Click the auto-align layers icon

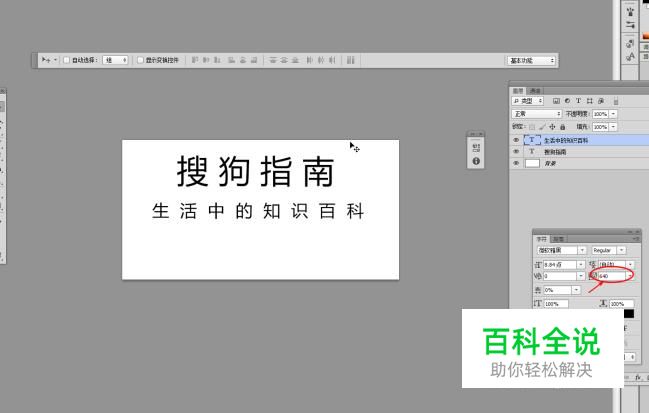point(351,60)
